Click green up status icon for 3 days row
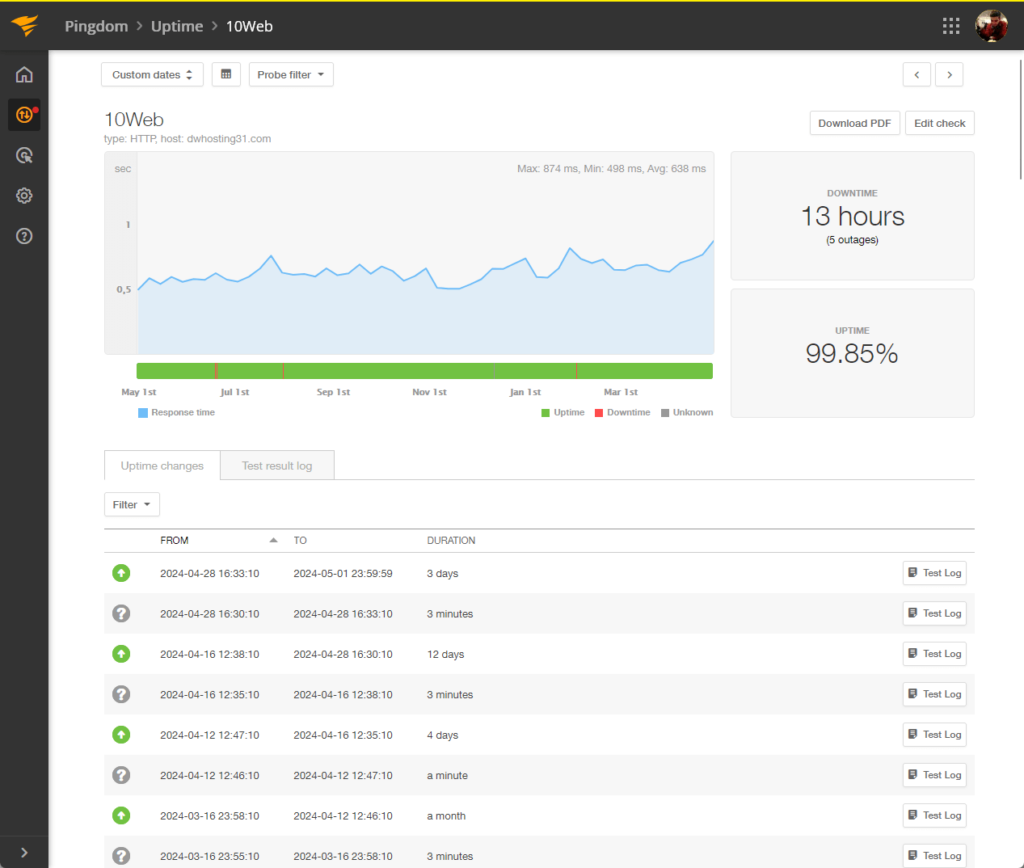 [121, 573]
